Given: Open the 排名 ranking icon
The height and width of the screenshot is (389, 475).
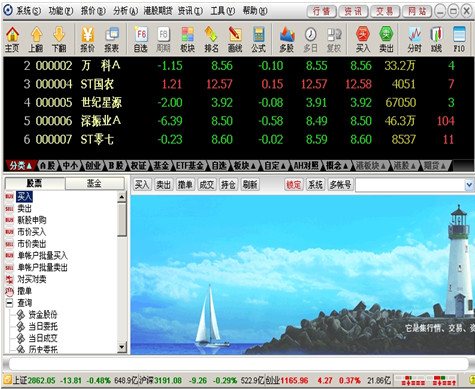Looking at the screenshot, I should pos(211,39).
